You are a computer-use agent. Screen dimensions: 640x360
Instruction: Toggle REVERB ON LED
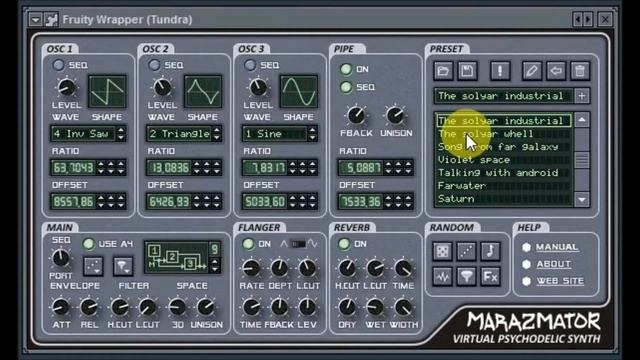pos(344,244)
